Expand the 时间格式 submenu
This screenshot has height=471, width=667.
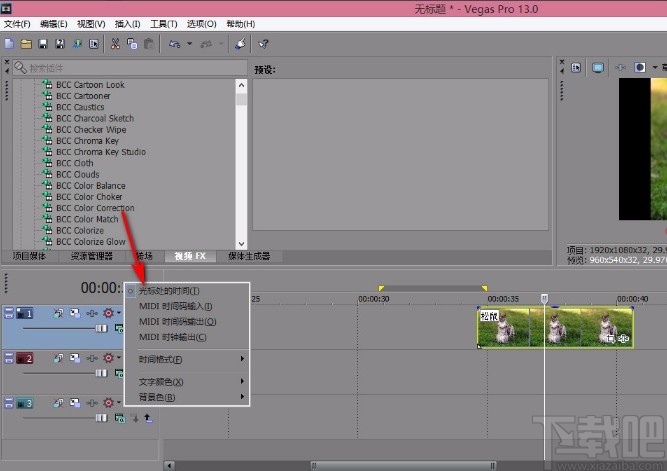[186, 359]
